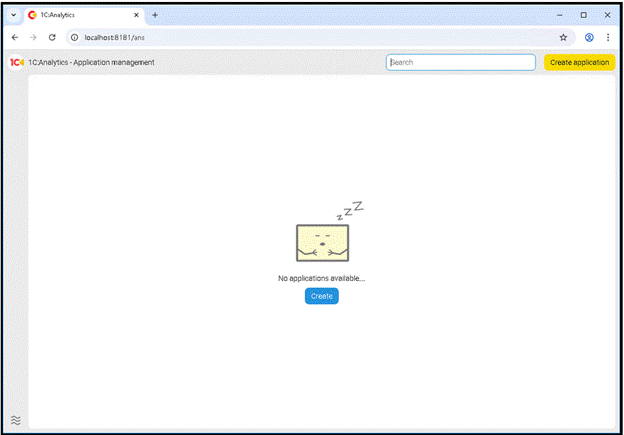624x435 pixels.
Task: Click the 1C logo icon in header
Action: click(x=16, y=62)
